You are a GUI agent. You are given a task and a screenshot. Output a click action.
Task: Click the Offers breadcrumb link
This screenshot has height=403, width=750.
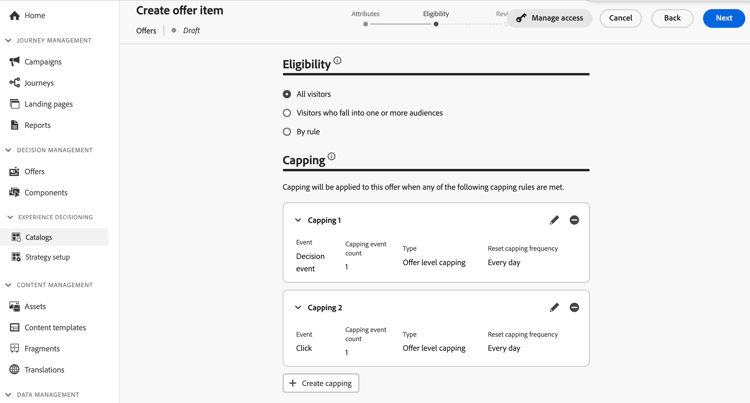pos(146,31)
